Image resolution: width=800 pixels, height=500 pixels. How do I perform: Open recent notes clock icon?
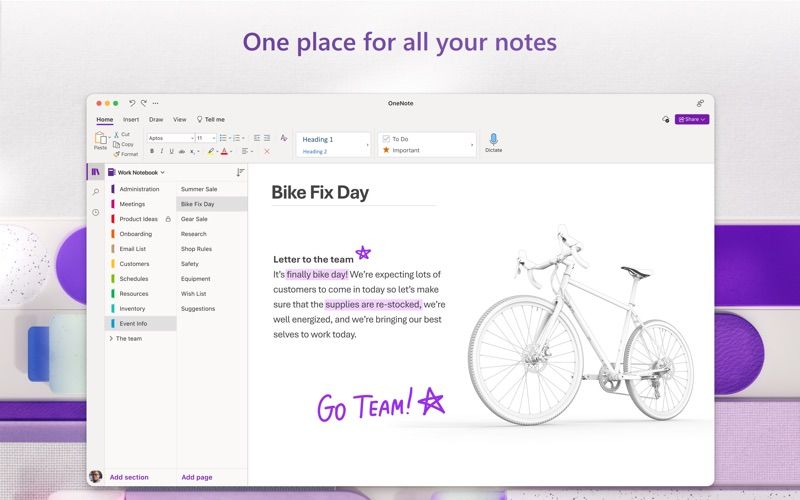[95, 212]
